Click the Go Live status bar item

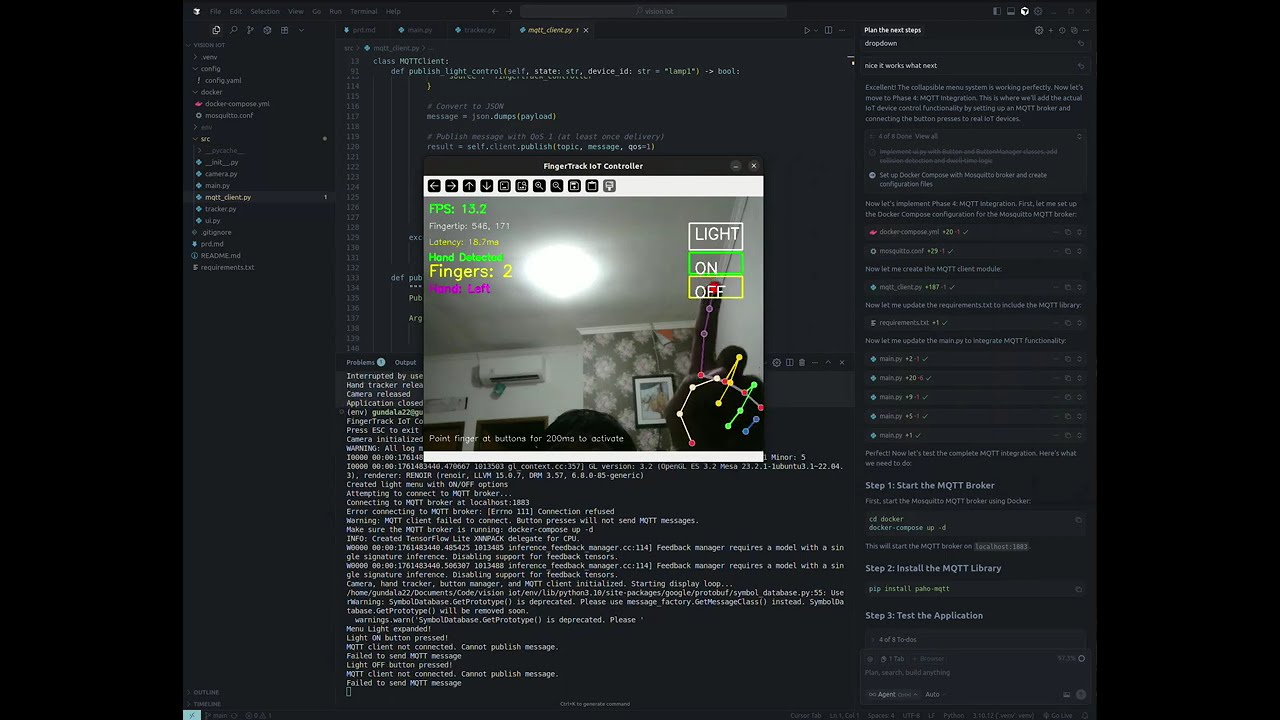tap(1058, 715)
